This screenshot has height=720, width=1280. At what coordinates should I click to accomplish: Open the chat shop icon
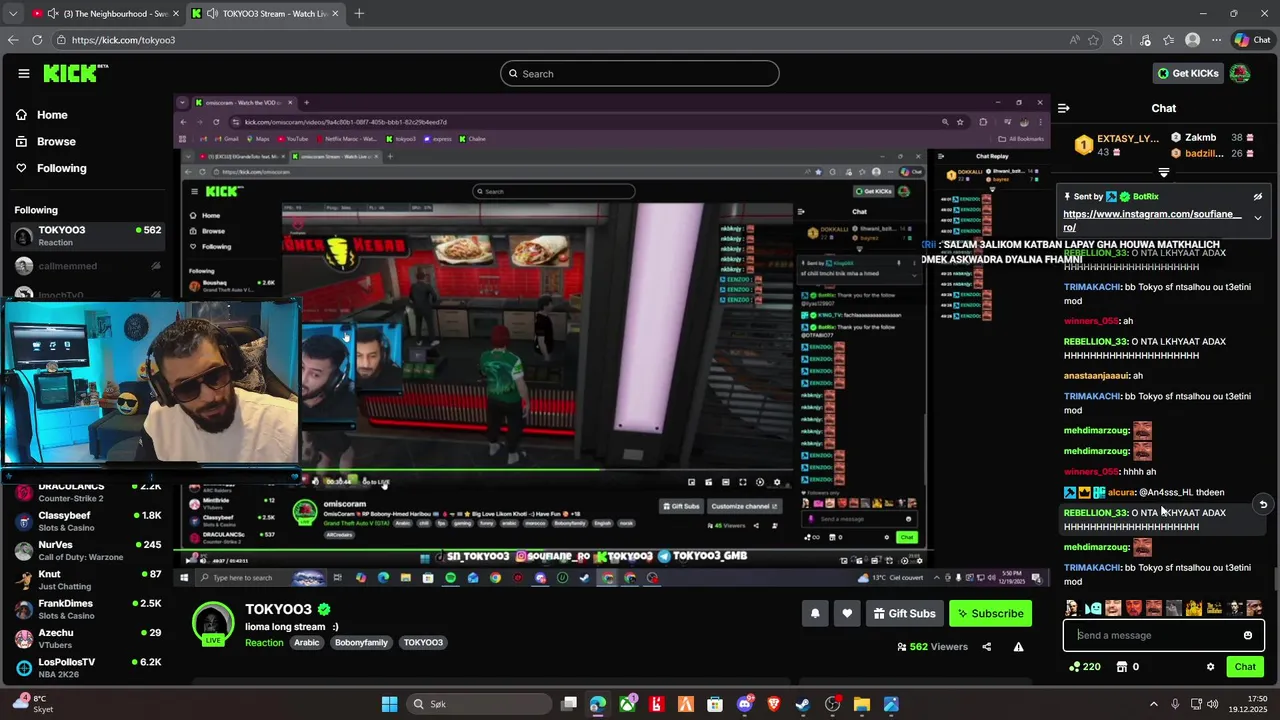pos(1122,667)
